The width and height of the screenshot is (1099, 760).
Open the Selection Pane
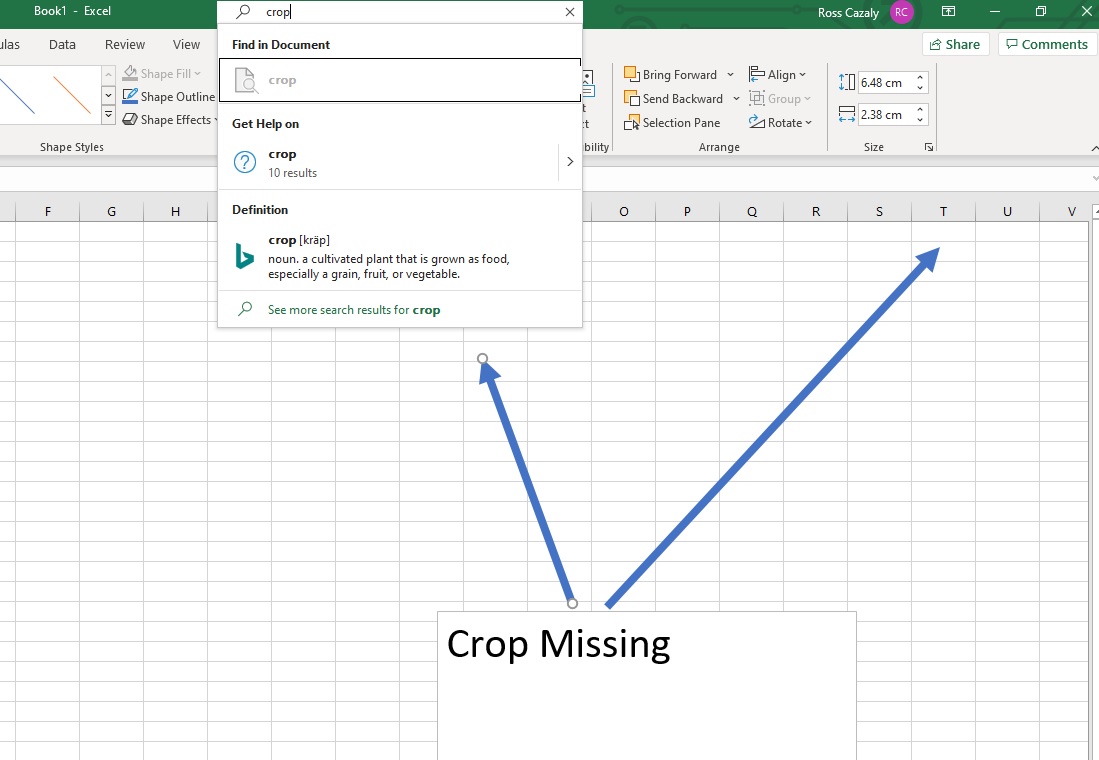(x=672, y=123)
